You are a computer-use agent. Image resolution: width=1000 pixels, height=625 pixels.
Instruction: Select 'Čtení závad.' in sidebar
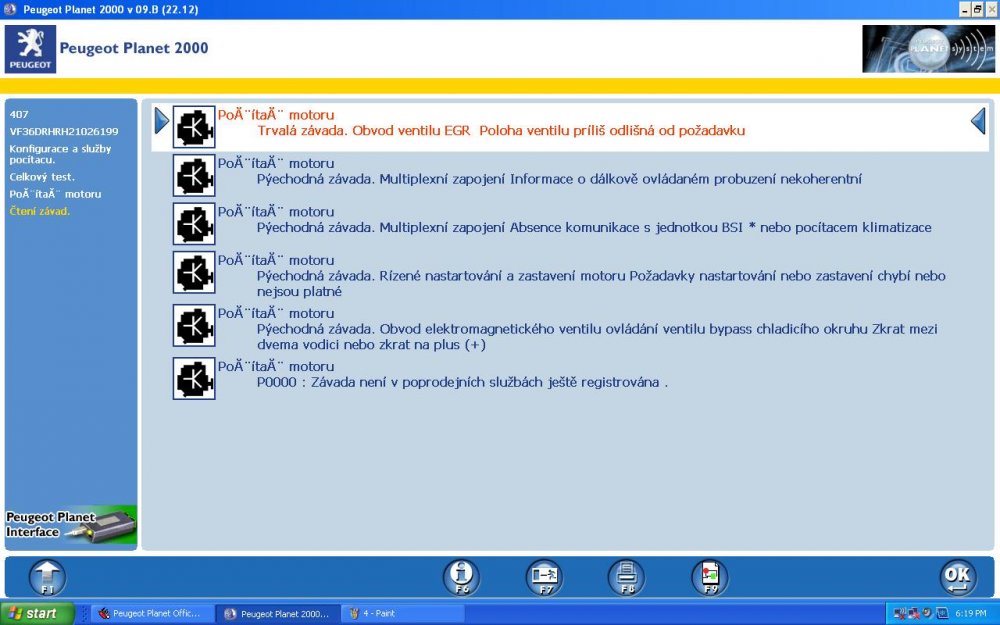[40, 211]
